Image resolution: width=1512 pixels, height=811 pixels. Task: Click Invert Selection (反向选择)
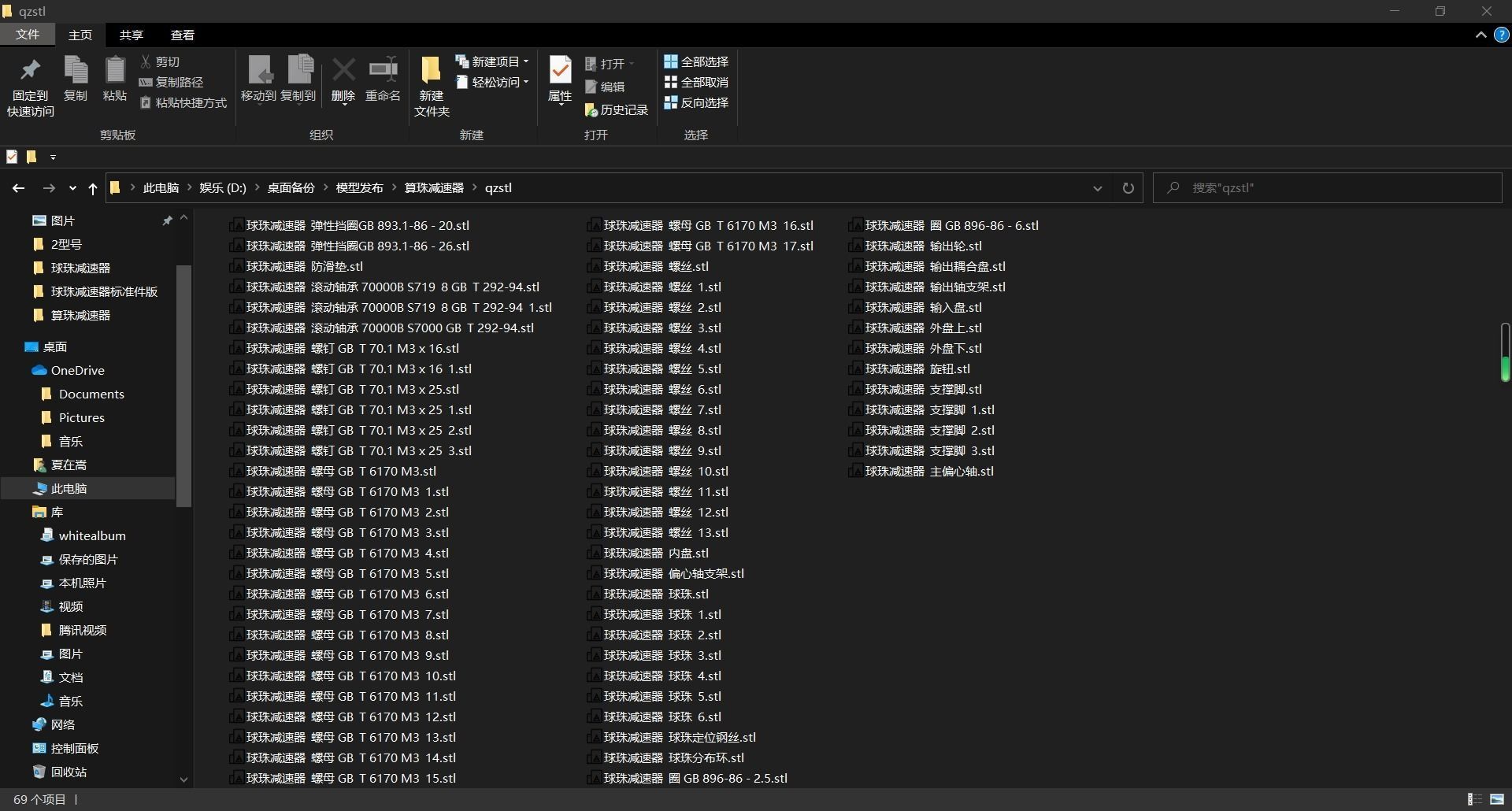[x=696, y=102]
